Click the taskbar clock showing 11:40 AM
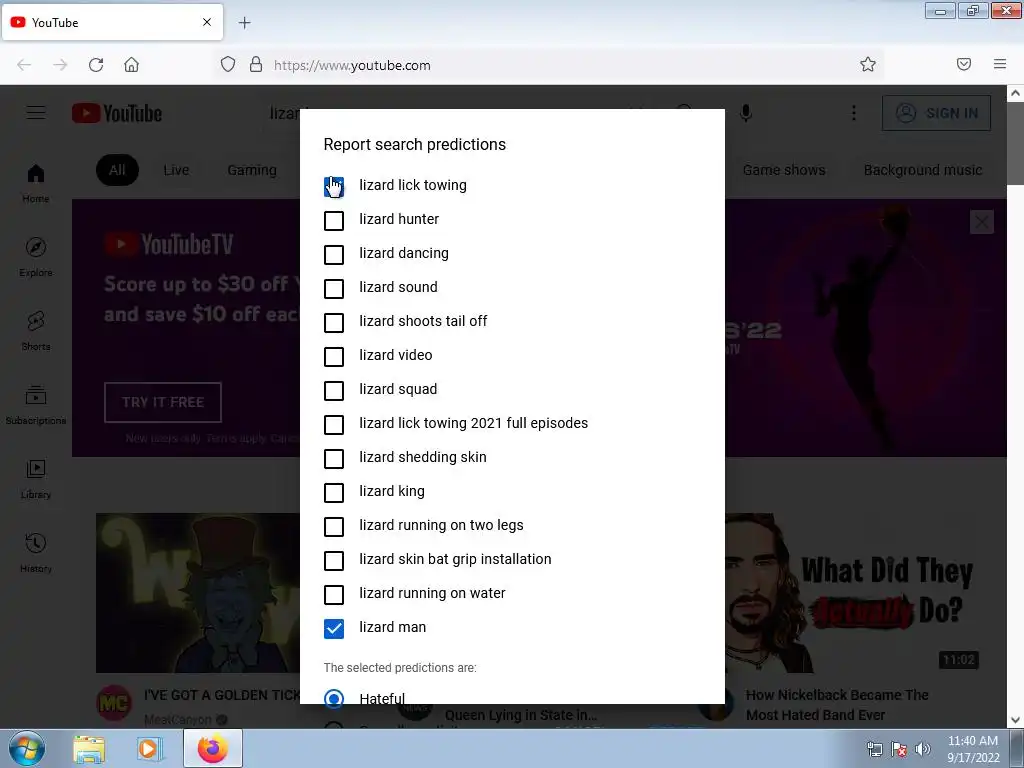1024x768 pixels. tap(973, 749)
